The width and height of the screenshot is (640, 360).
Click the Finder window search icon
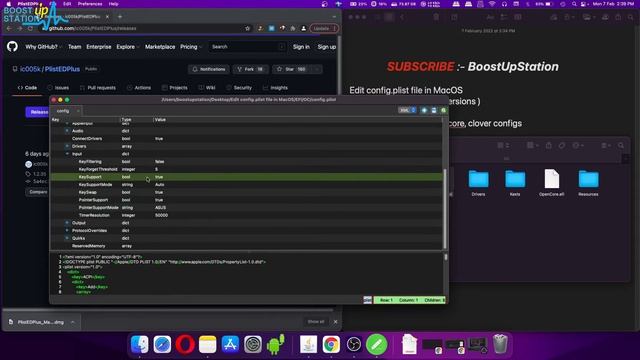coord(621,145)
